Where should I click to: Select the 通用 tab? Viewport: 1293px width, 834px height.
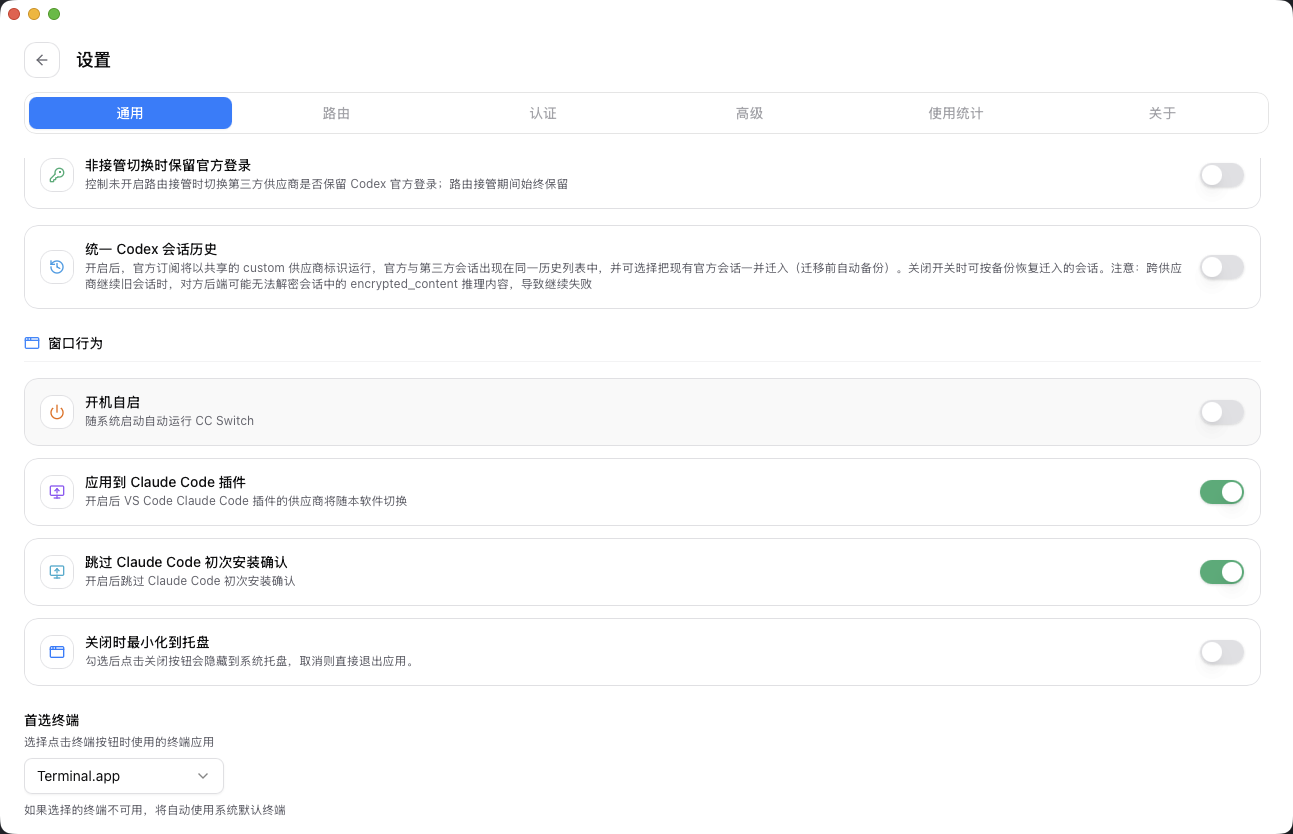tap(130, 113)
